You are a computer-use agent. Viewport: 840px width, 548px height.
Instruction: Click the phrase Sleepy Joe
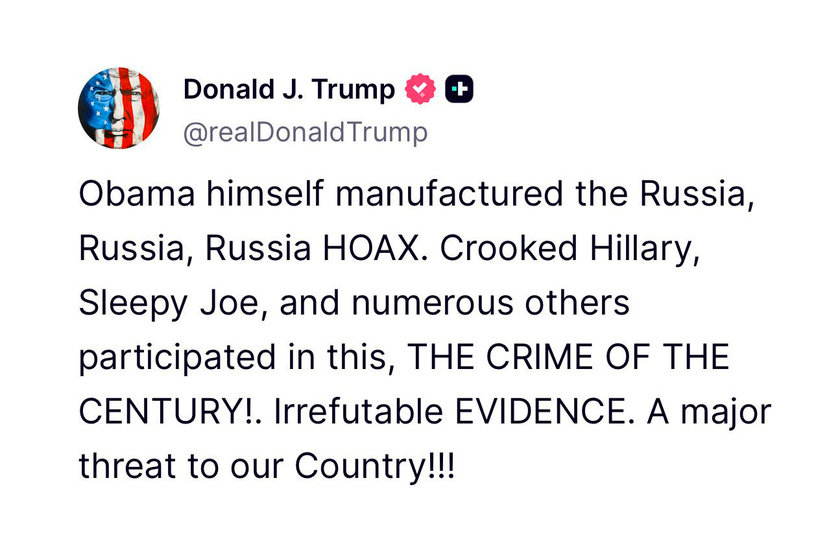[x=169, y=304]
